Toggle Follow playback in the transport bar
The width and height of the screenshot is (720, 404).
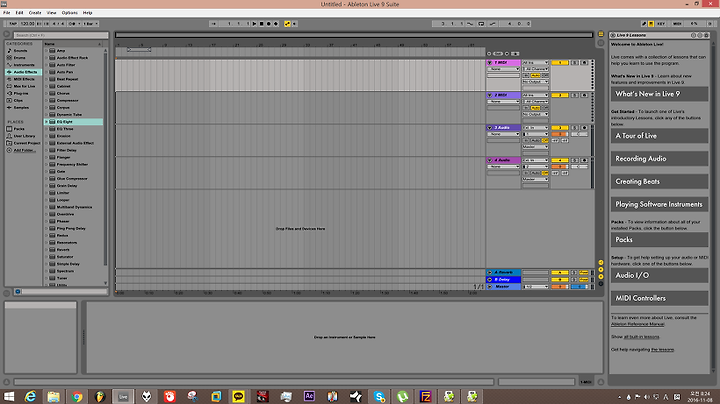(214, 24)
